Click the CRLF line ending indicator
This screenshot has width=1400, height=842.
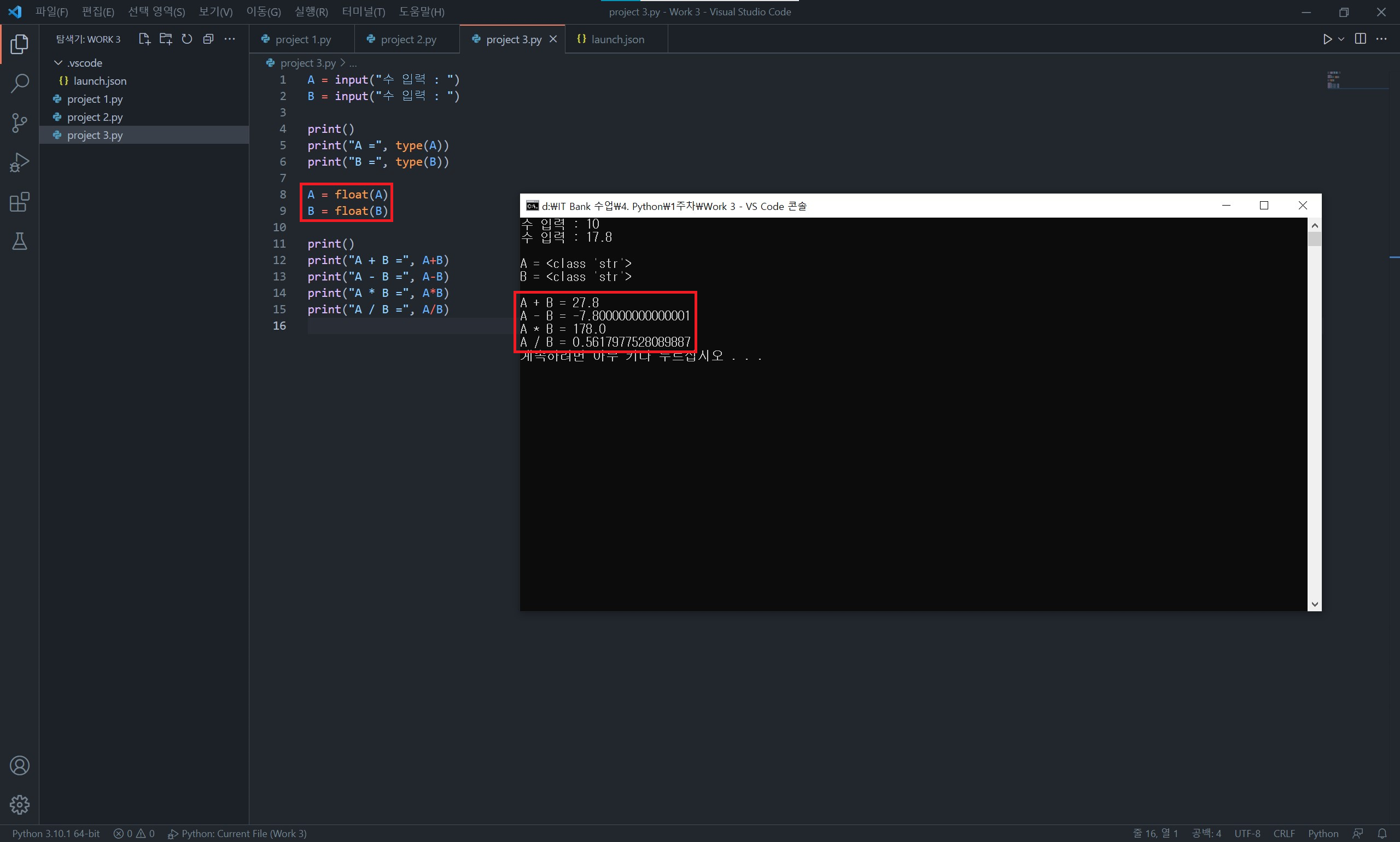1284,833
